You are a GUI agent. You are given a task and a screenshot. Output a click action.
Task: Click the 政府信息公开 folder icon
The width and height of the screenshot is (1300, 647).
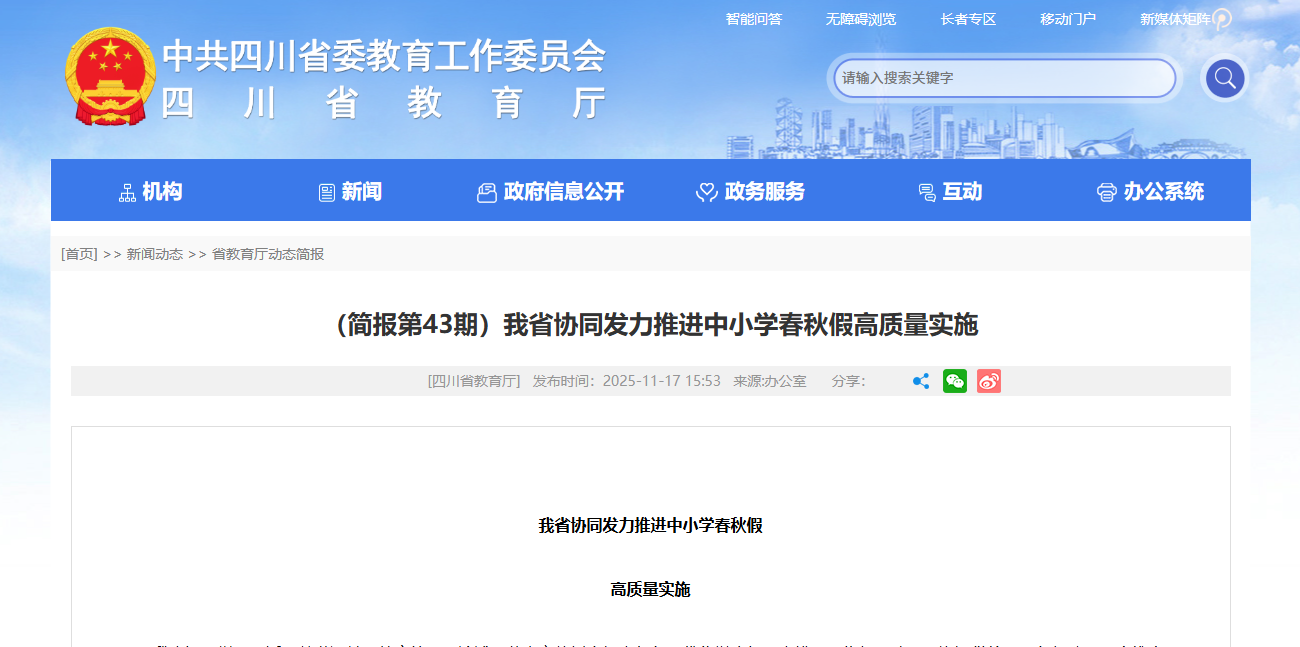[487, 191]
